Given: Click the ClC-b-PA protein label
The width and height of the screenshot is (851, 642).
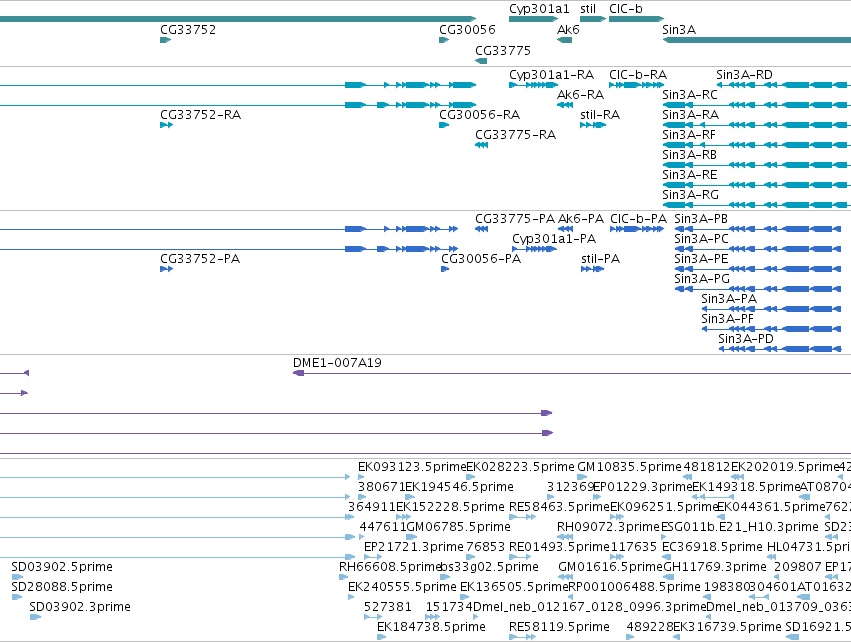Looking at the screenshot, I should click(638, 219).
